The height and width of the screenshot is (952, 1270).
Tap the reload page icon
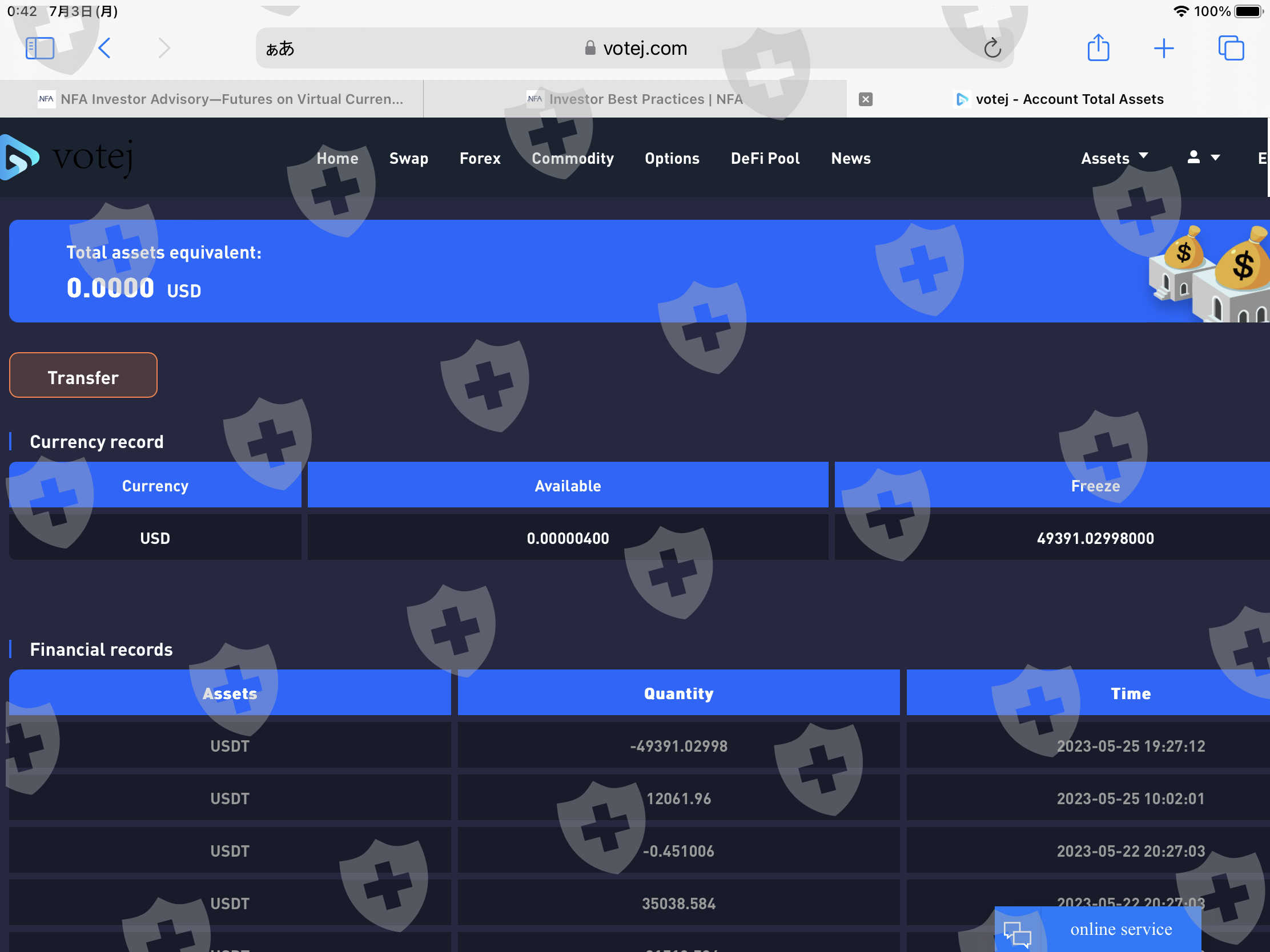tap(991, 48)
